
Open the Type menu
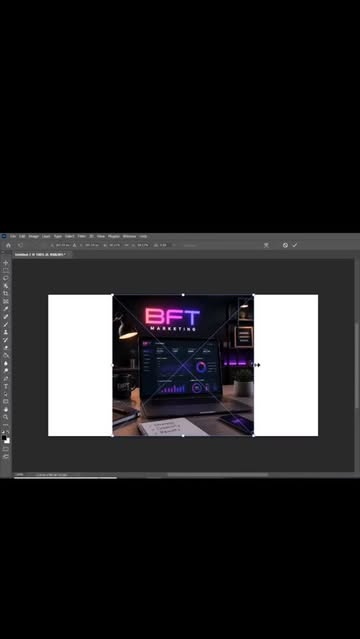pos(58,236)
